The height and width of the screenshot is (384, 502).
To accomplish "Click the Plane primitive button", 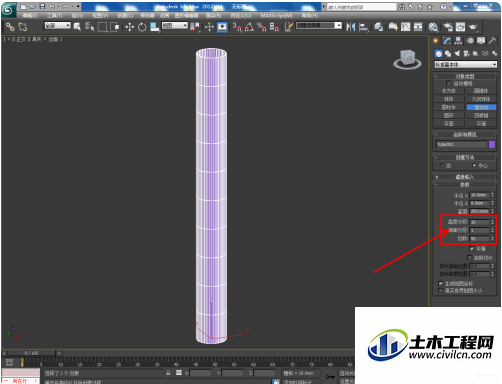I will click(481, 123).
